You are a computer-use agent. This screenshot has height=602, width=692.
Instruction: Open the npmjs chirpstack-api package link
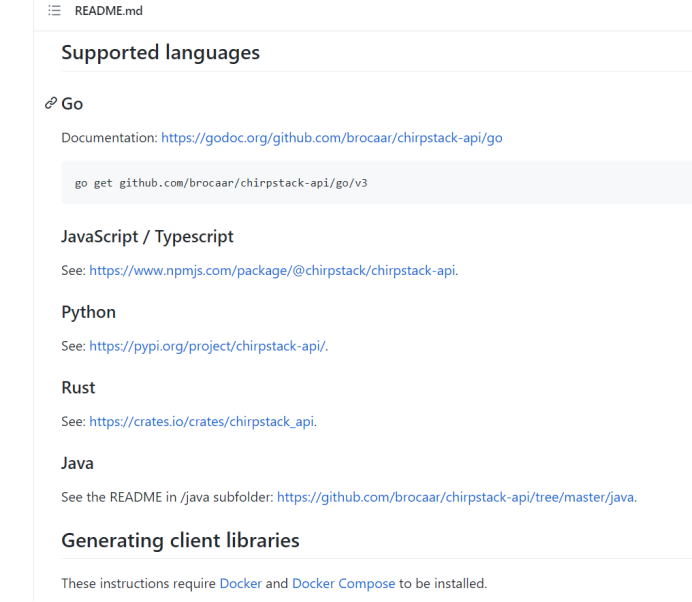pyautogui.click(x=272, y=270)
